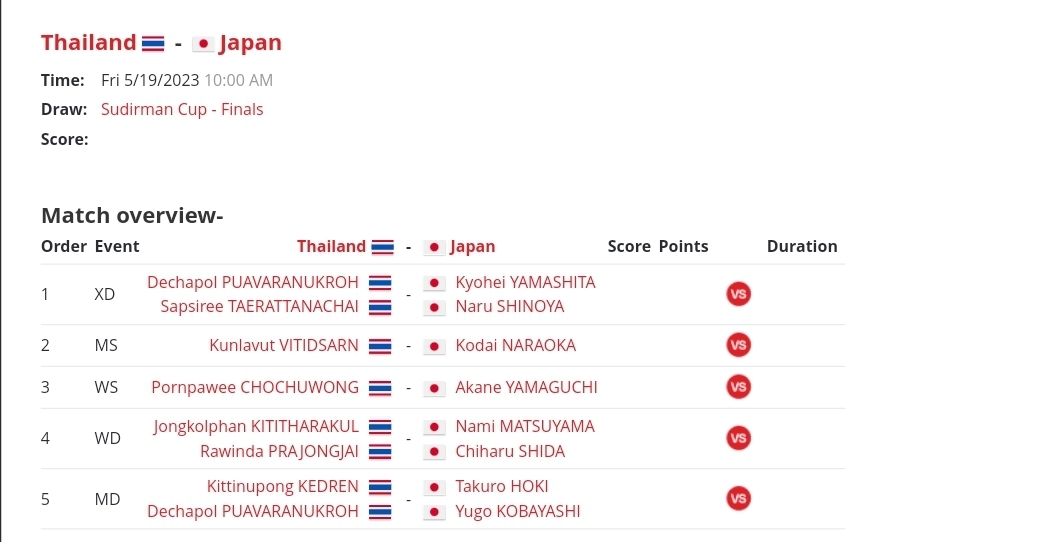Click the VS icon for WS match
Image resolution: width=1047 pixels, height=542 pixels.
click(x=739, y=387)
